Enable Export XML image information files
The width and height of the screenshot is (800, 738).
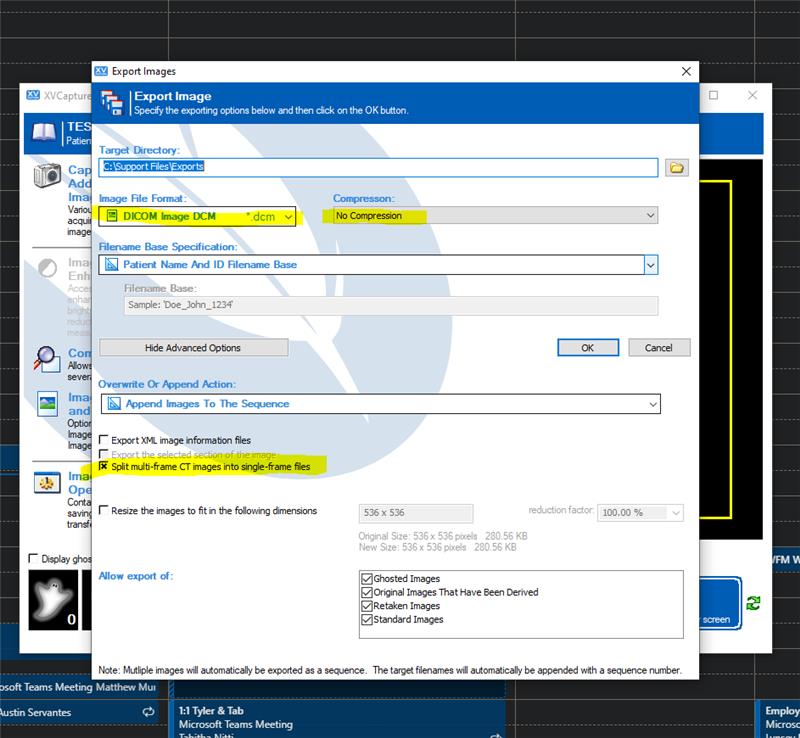point(104,439)
